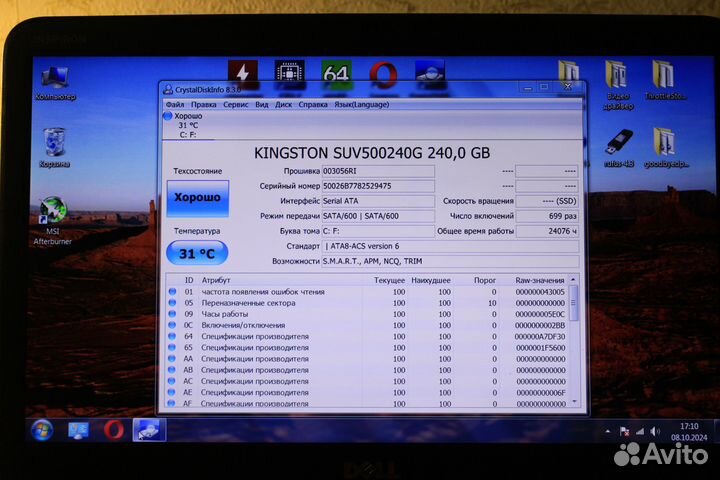This screenshot has width=720, height=480.
Task: Click the Serial ATA interface field
Action: tap(378, 201)
